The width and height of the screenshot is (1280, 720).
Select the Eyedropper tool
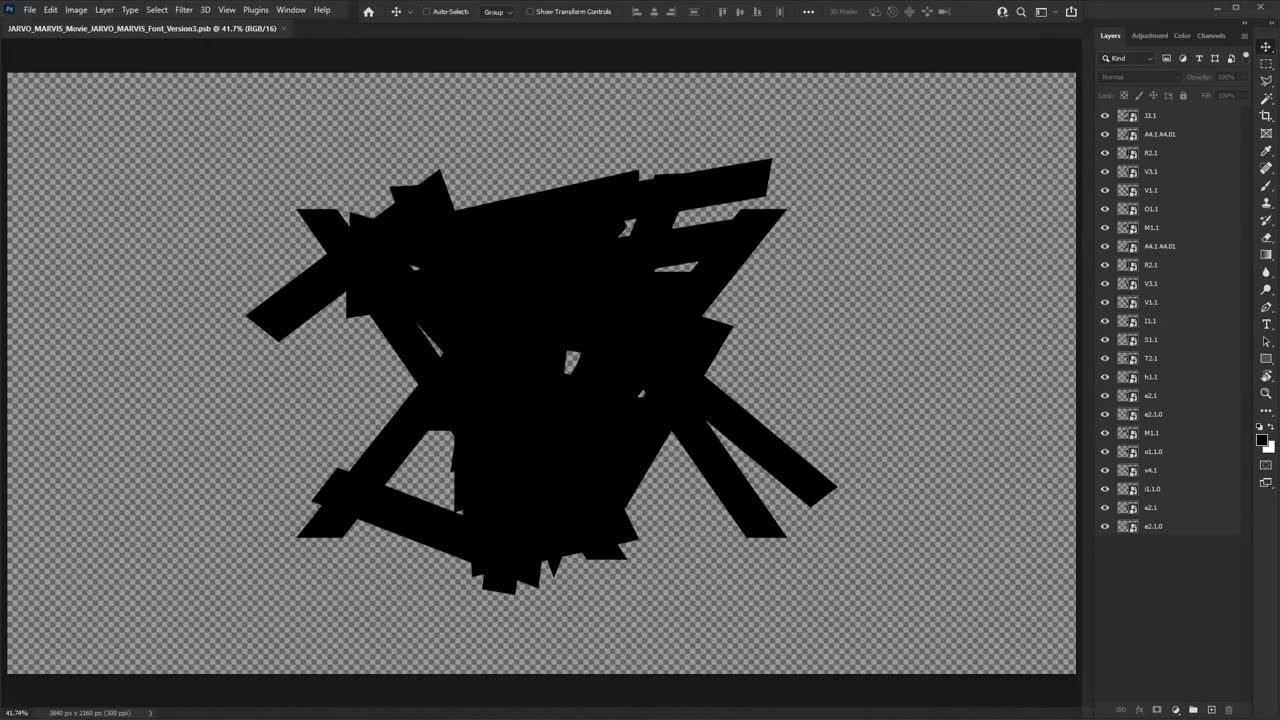1266,151
